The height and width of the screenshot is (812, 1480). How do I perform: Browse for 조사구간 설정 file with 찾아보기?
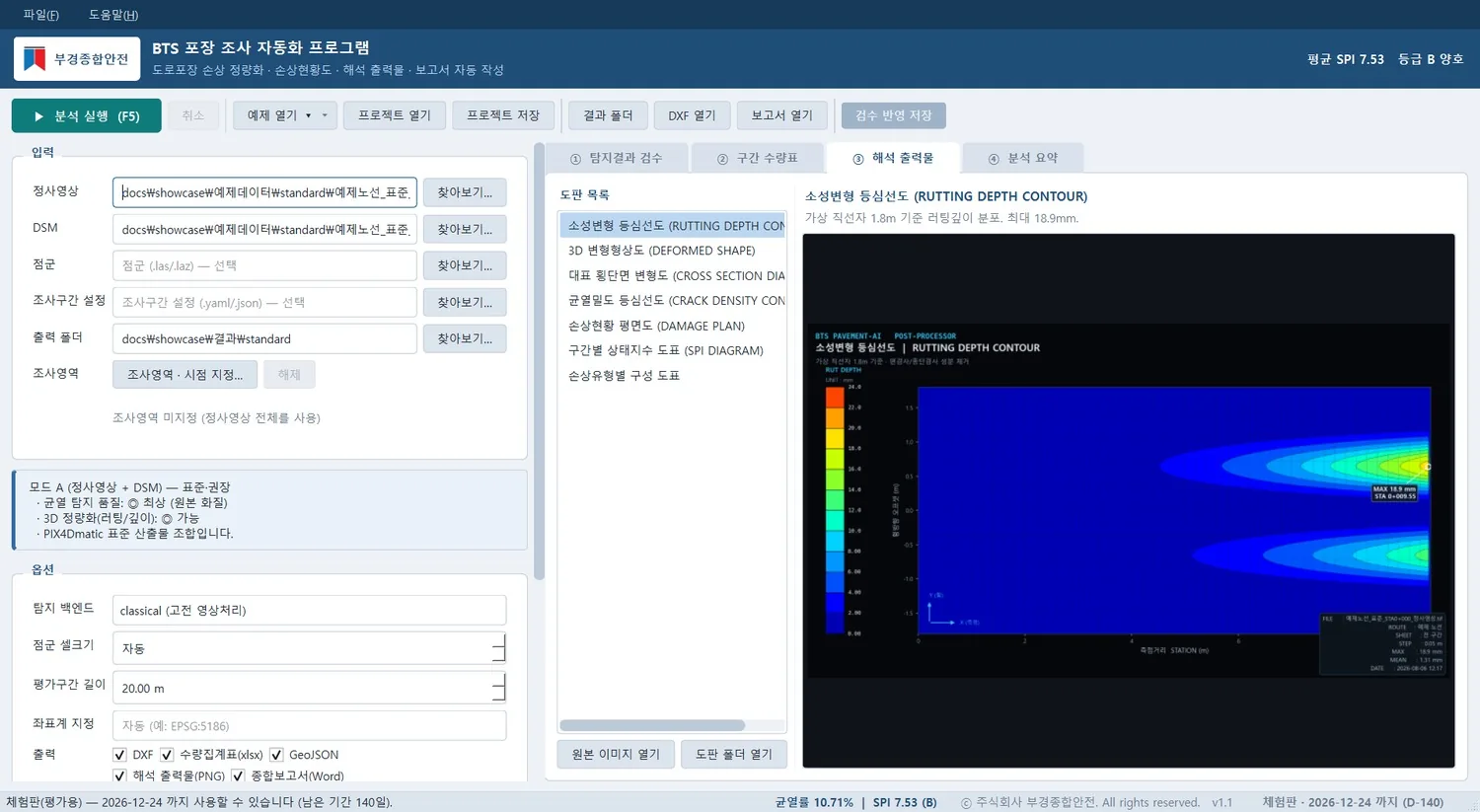click(465, 302)
